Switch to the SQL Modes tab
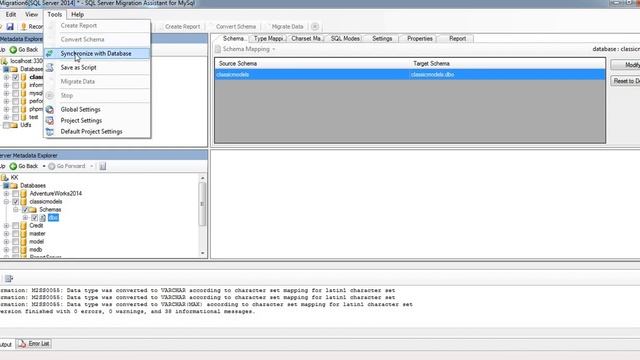 click(345, 38)
